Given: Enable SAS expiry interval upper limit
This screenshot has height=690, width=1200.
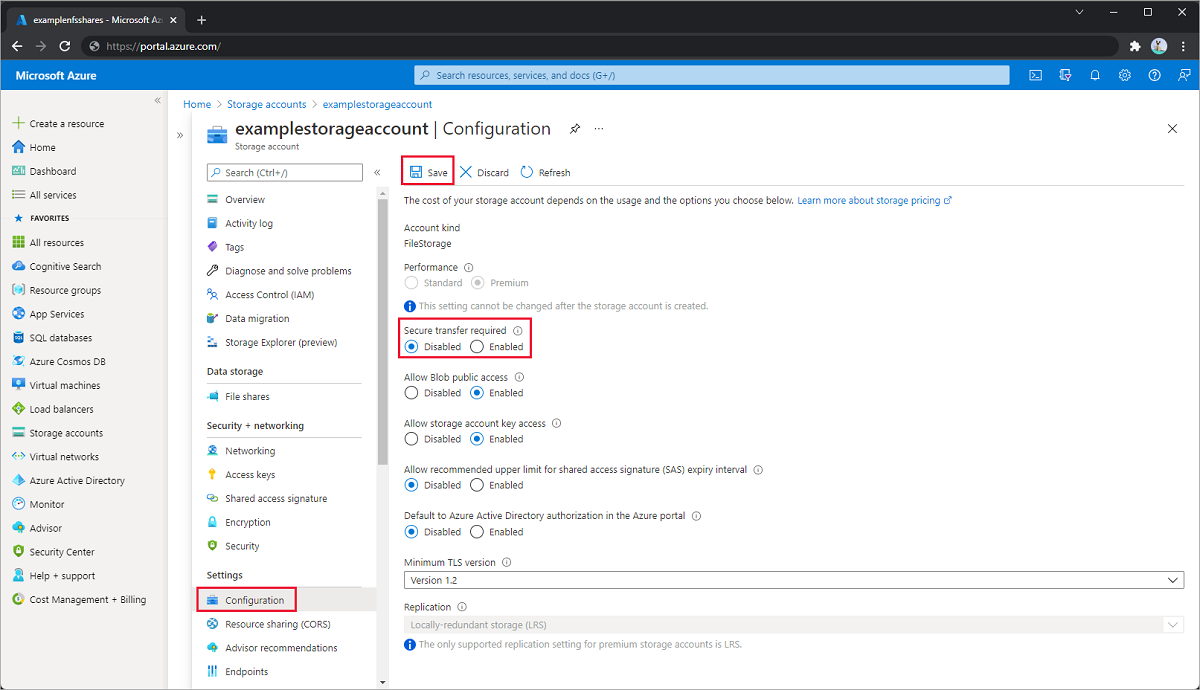Looking at the screenshot, I should click(496, 485).
